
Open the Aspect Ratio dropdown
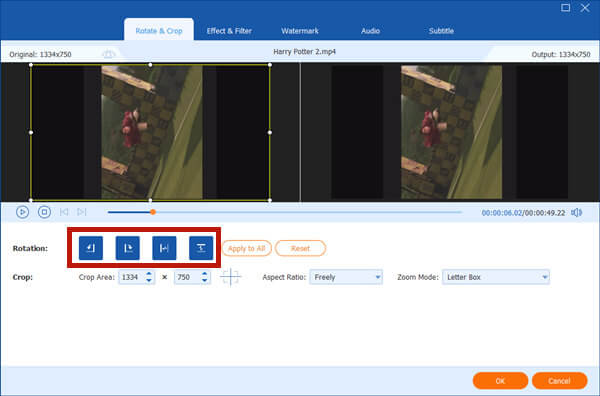346,277
